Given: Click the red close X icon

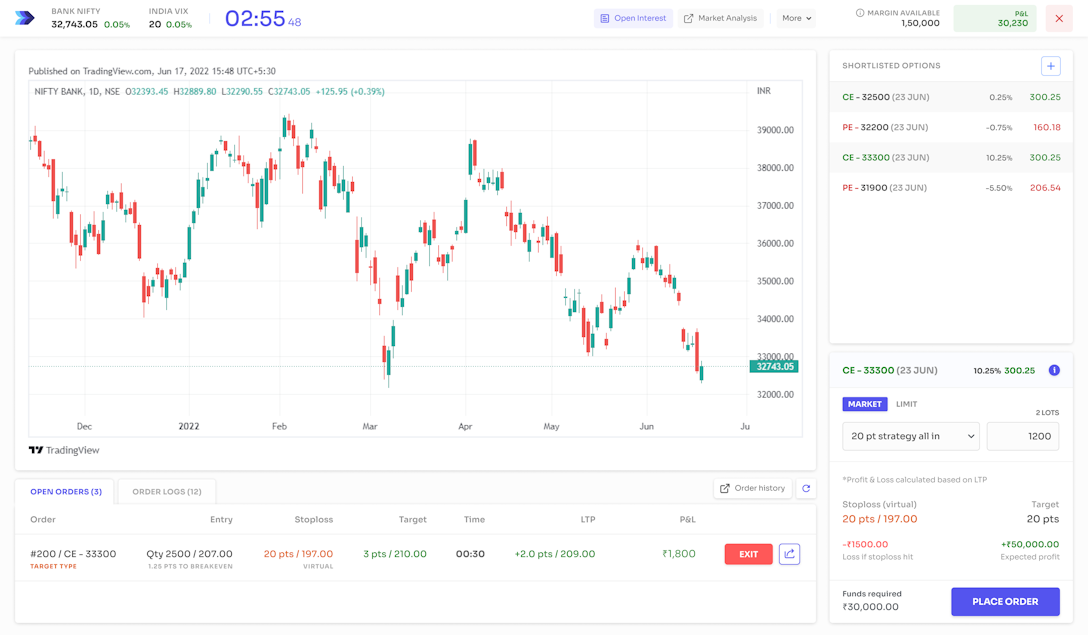Looking at the screenshot, I should [1059, 18].
